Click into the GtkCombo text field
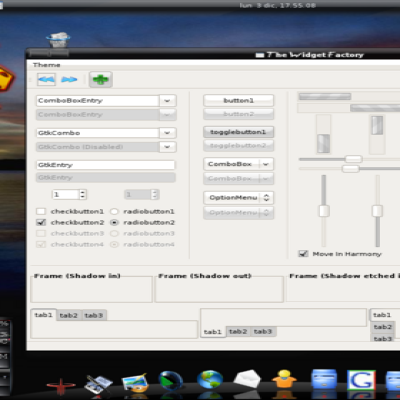 pyautogui.click(x=98, y=133)
